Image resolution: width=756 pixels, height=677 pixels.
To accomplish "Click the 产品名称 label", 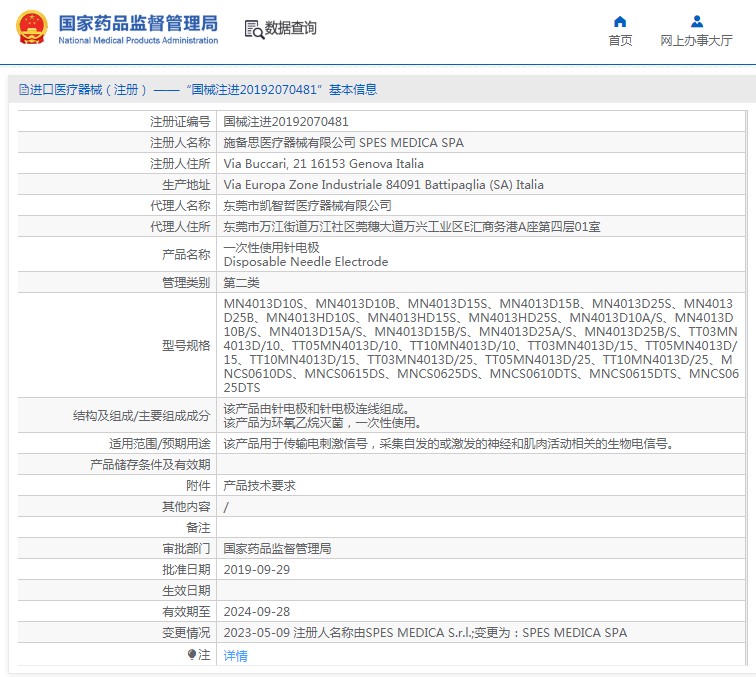I will tap(186, 255).
